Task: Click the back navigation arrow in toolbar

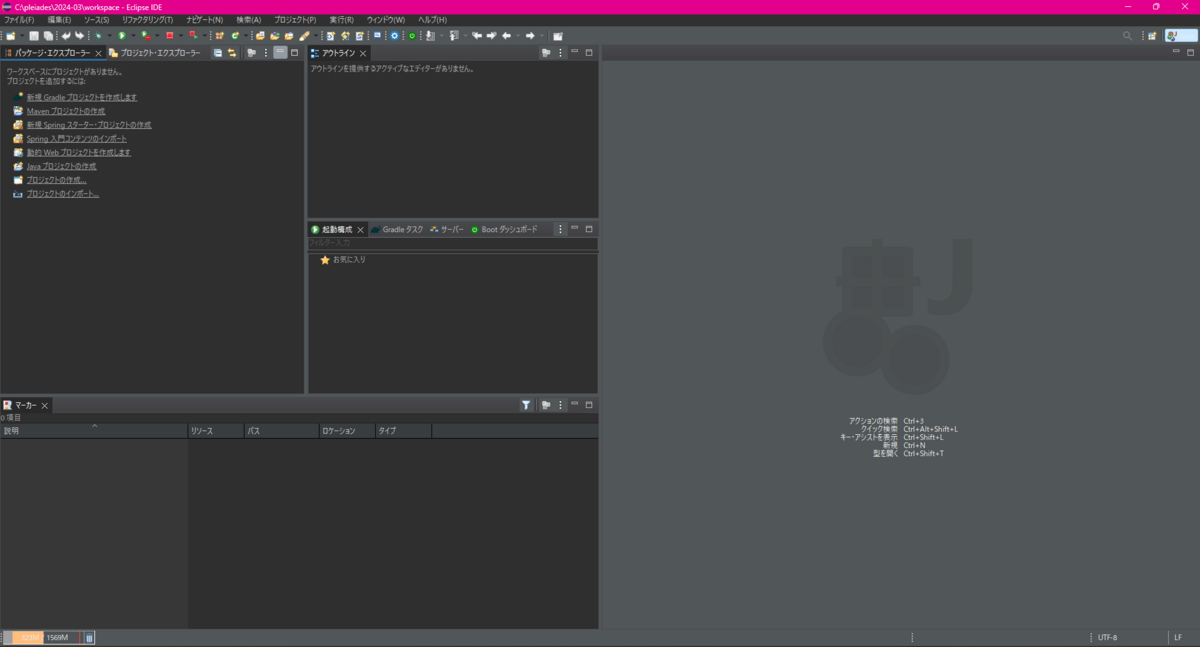Action: click(x=506, y=36)
